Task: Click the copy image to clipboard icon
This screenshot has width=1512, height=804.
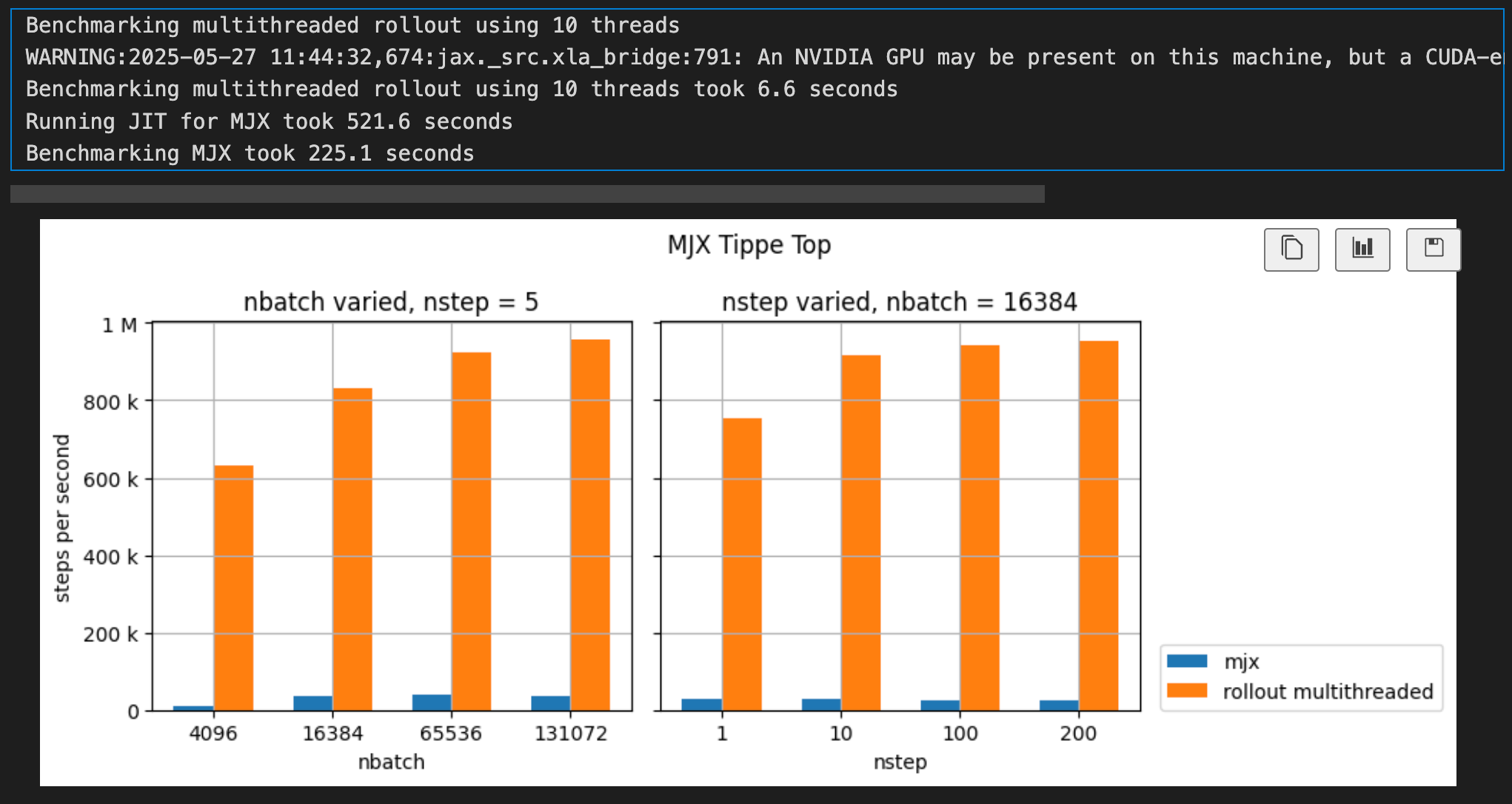Action: tap(1291, 249)
